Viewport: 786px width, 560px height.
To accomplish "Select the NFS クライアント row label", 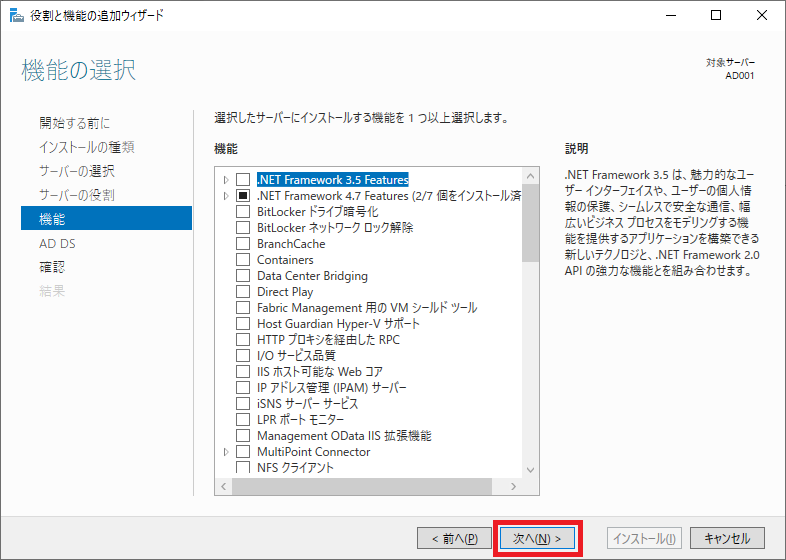I will click(x=295, y=468).
